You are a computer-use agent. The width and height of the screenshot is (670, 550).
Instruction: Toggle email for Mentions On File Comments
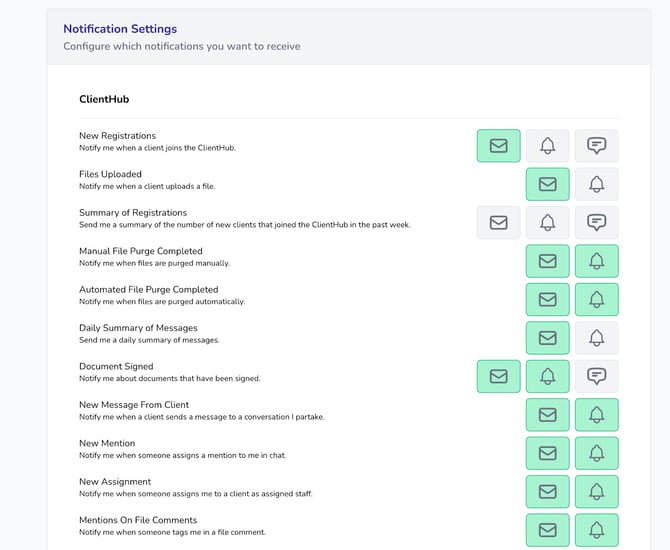(547, 530)
